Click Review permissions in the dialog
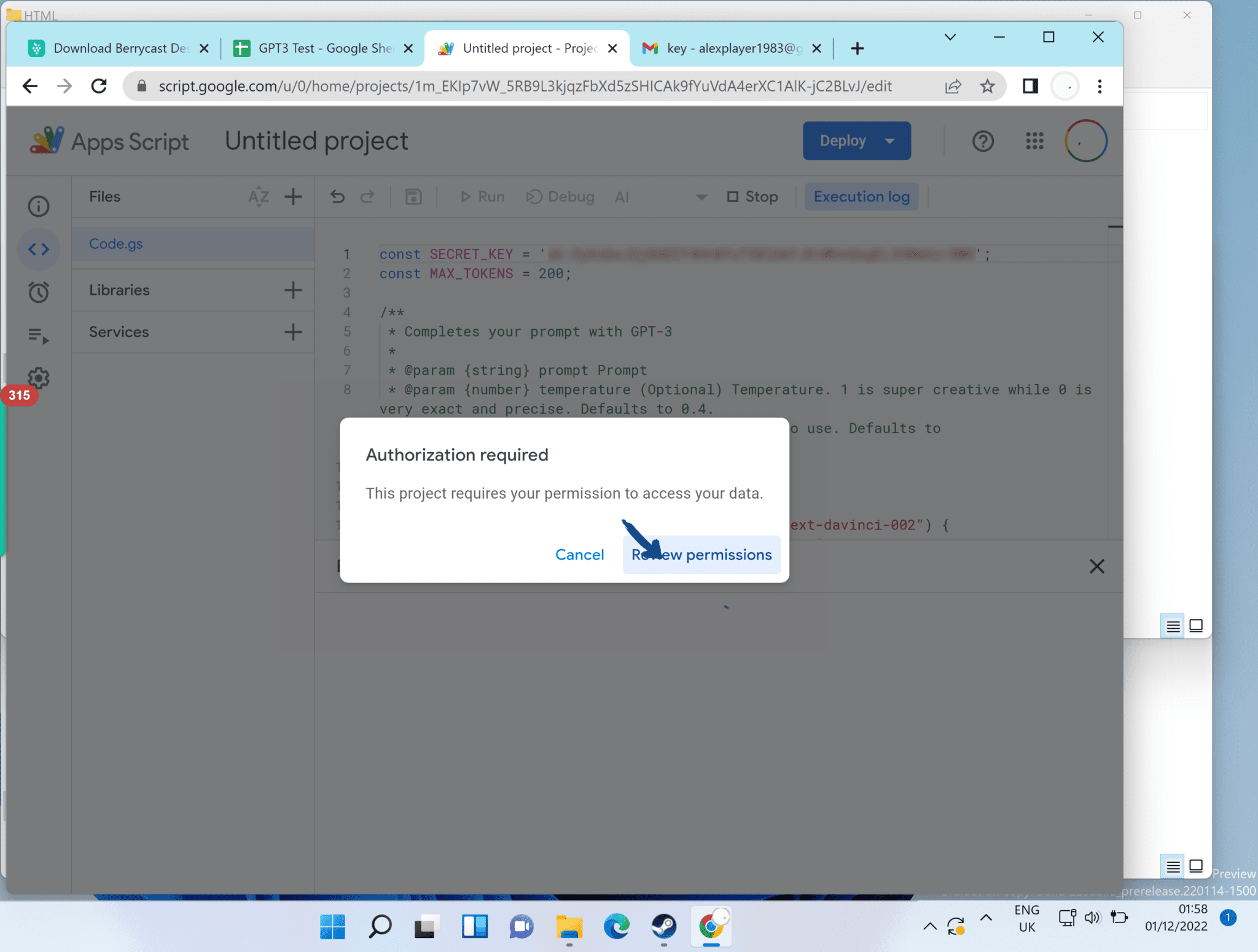This screenshot has height=952, width=1258. 701,554
